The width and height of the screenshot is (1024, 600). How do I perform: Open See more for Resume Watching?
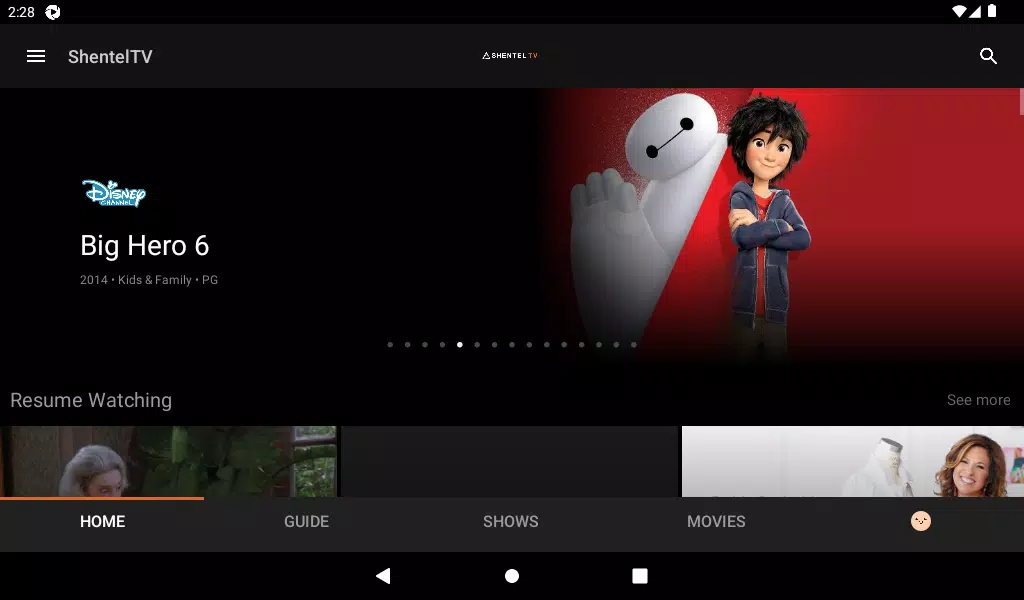click(978, 400)
